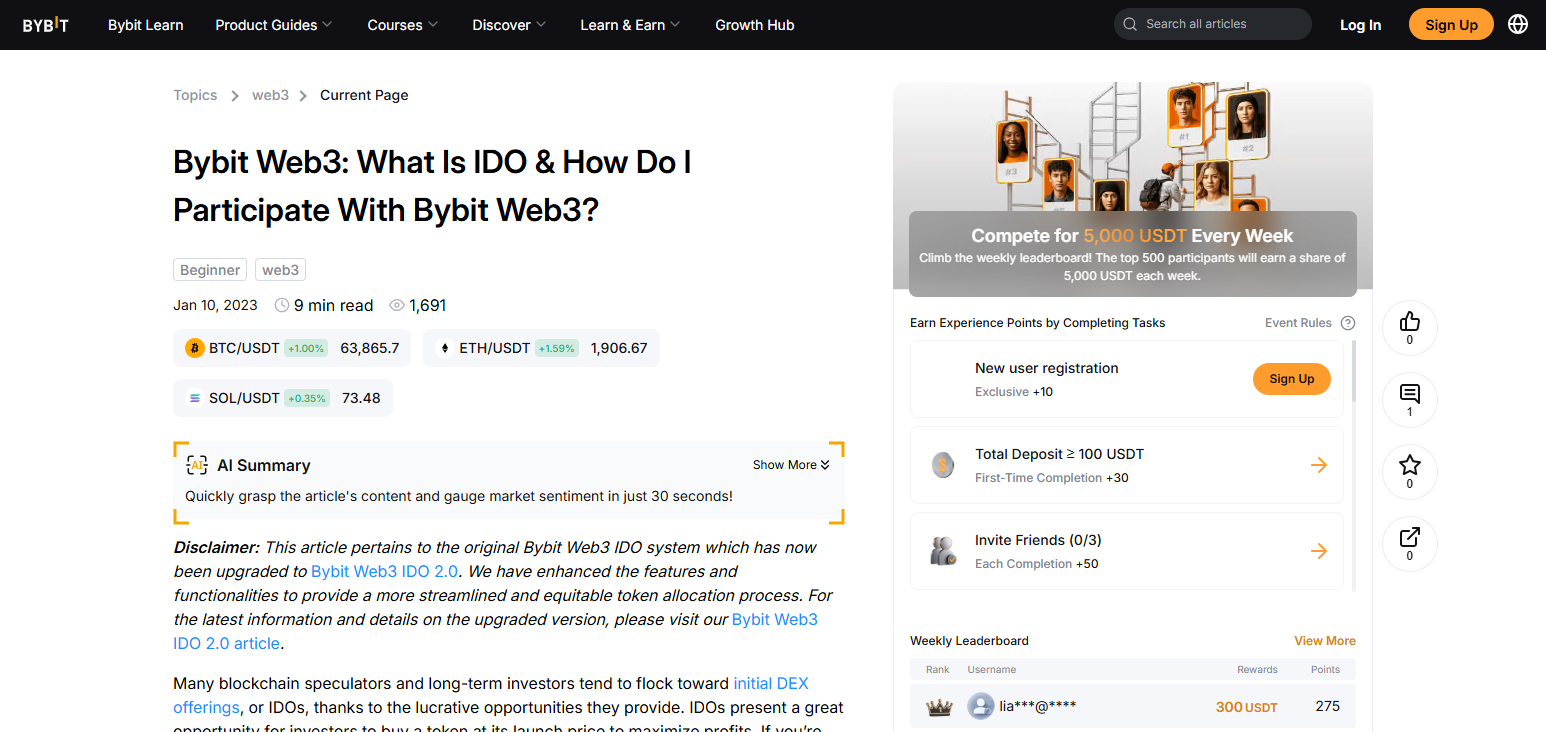Screen dimensions: 1546x732
Task: Click header Sign Up button
Action: point(1451,24)
